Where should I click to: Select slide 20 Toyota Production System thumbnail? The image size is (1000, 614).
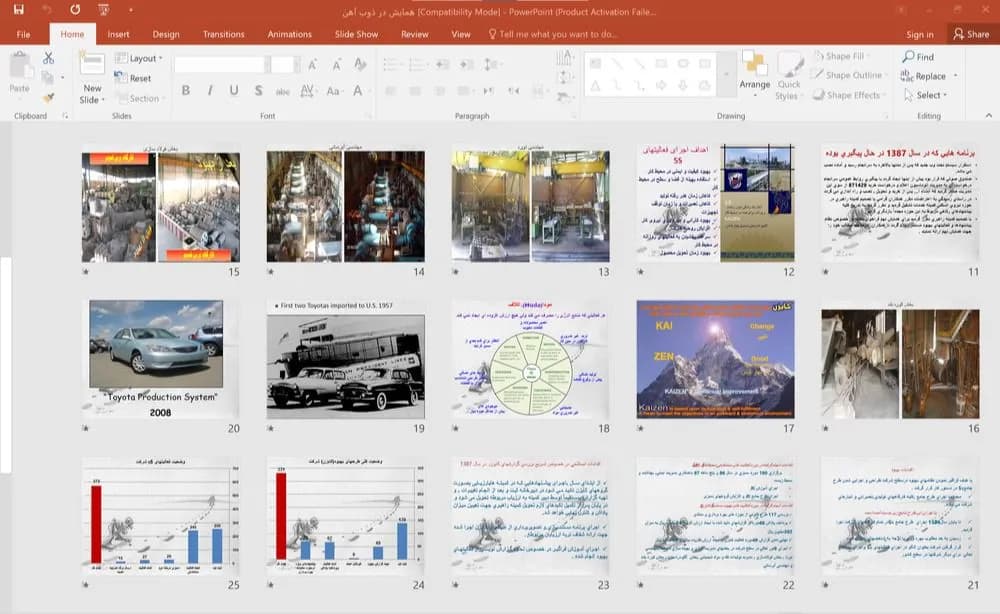[x=160, y=359]
